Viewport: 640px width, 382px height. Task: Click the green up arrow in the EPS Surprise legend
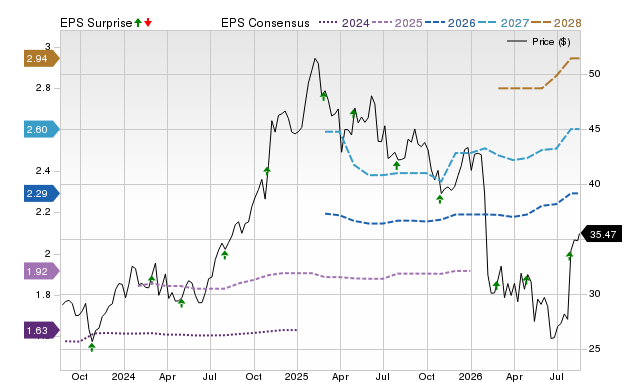tap(138, 22)
